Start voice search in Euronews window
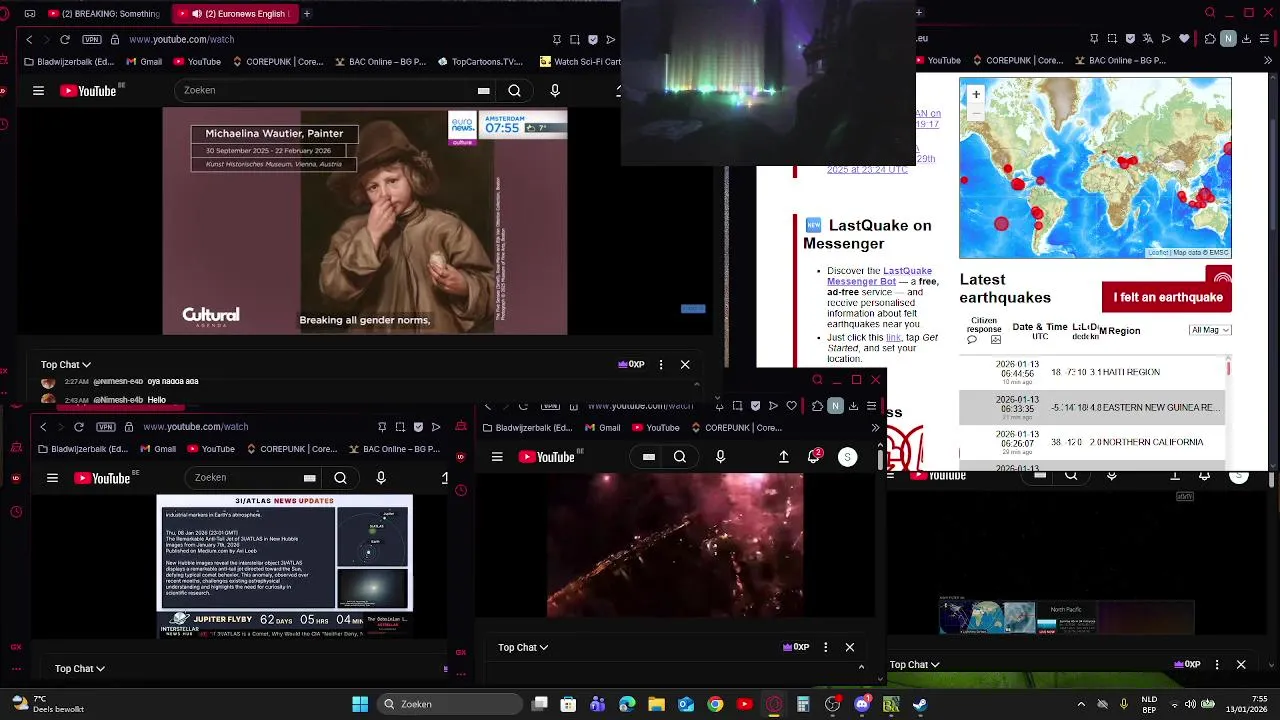 click(x=555, y=90)
